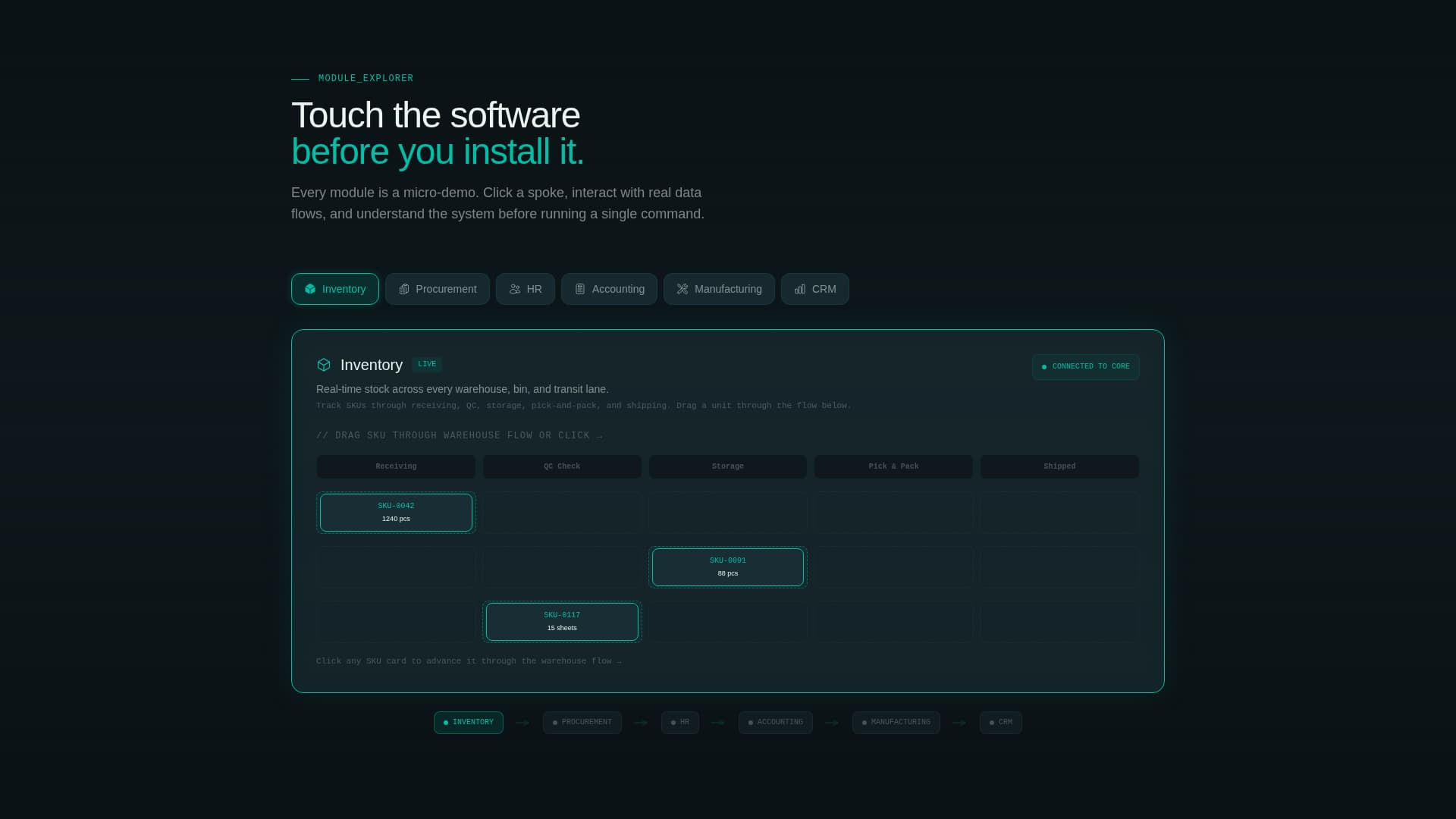The image size is (1456, 819).
Task: Select the QC Check column header
Action: [562, 466]
